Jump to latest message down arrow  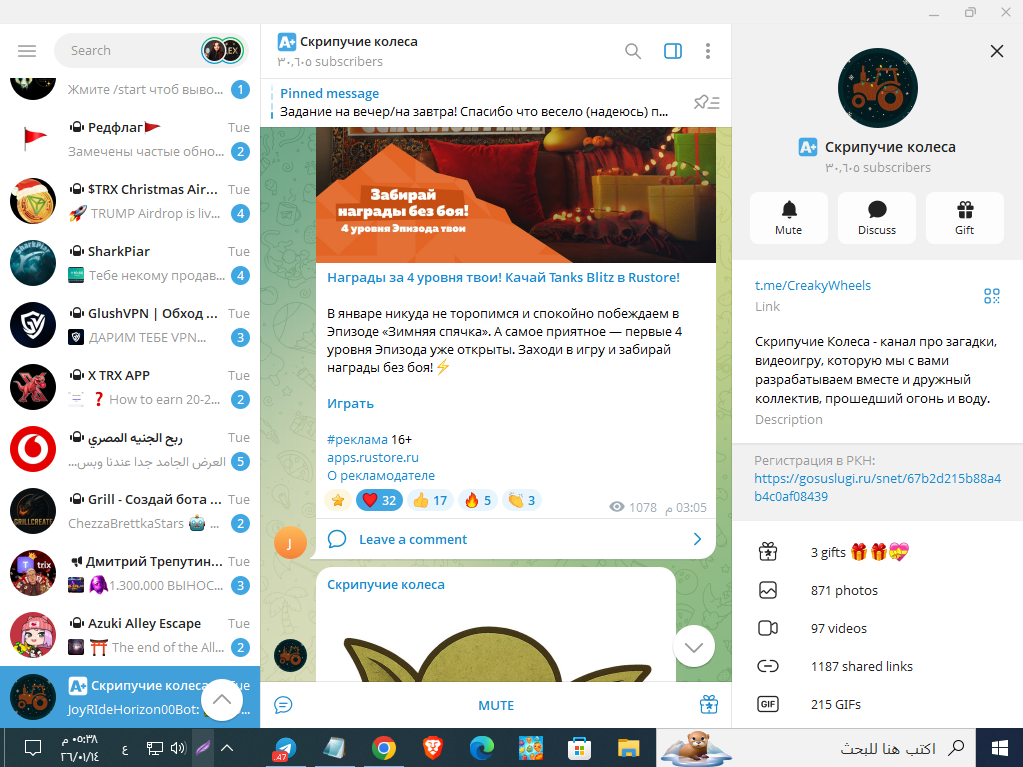point(694,646)
